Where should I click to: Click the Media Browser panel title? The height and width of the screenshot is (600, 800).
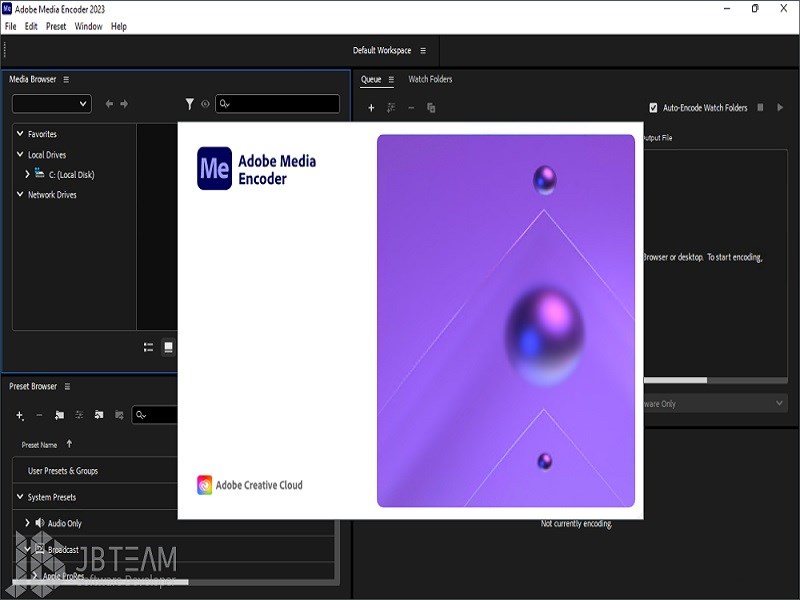tap(33, 79)
